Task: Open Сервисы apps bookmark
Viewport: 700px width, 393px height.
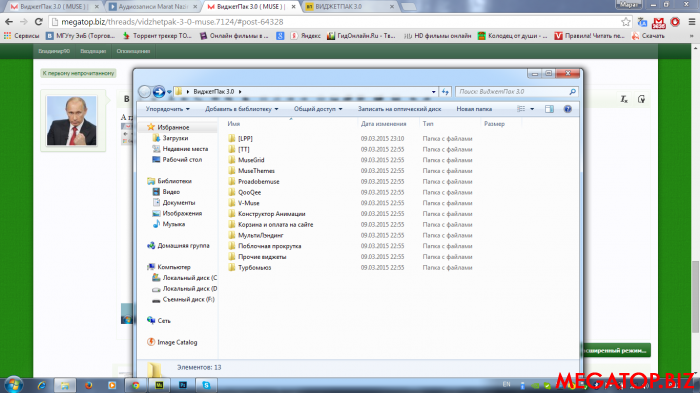Action: click(x=22, y=36)
